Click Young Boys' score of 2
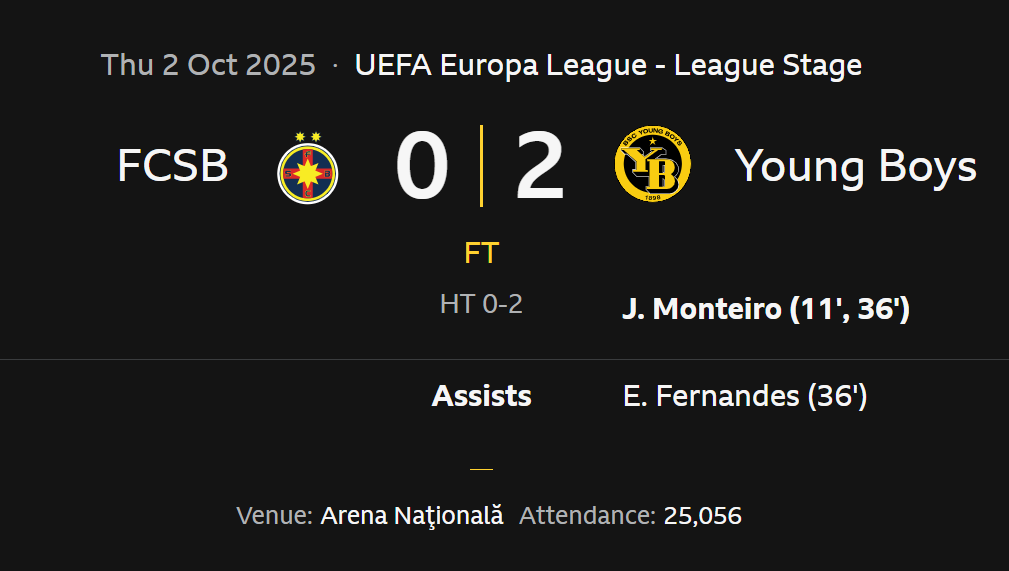The height and width of the screenshot is (571, 1009). (x=540, y=167)
